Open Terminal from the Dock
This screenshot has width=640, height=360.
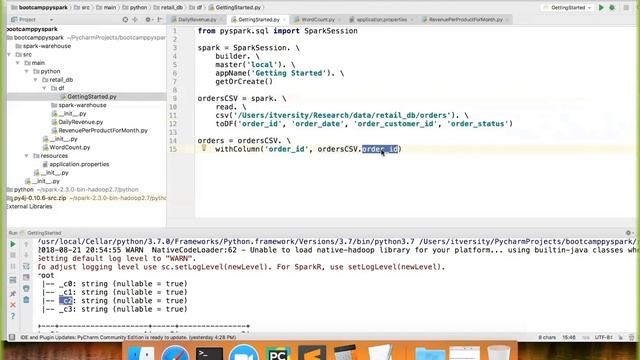(209, 354)
